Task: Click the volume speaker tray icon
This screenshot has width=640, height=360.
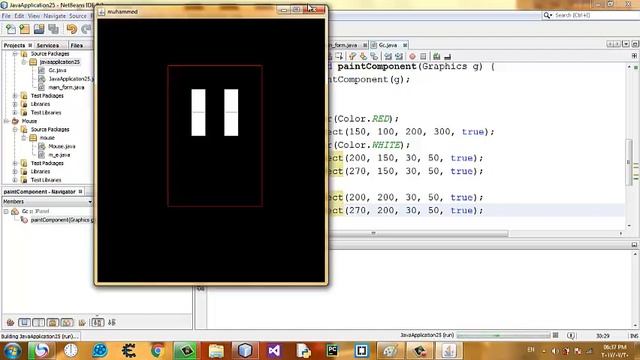Action: [554, 351]
